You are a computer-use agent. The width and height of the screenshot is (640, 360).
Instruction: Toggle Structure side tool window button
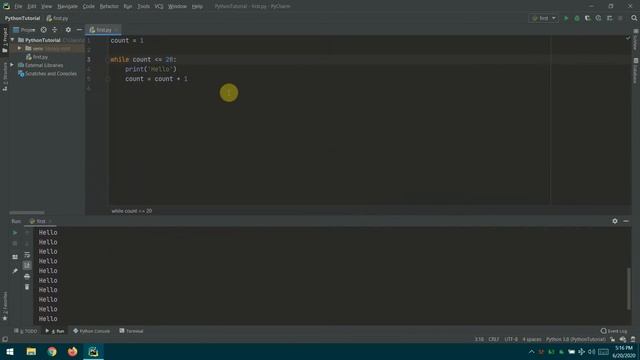pos(5,77)
